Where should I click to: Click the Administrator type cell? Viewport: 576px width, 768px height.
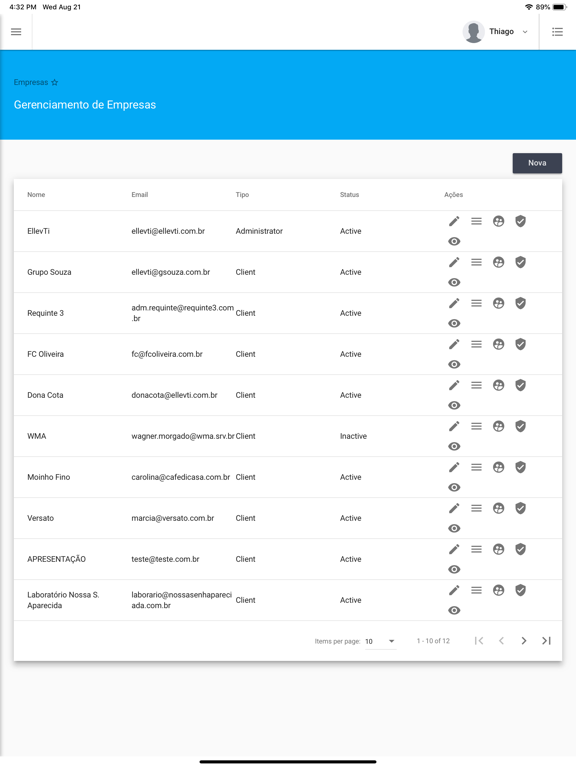(259, 231)
